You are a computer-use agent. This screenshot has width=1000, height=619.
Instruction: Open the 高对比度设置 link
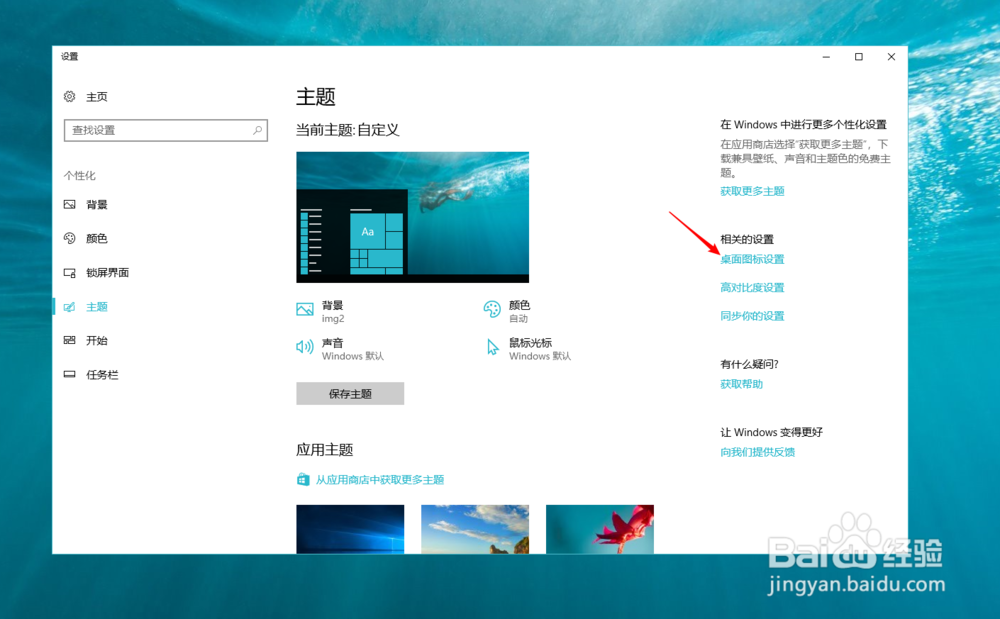[x=752, y=288]
